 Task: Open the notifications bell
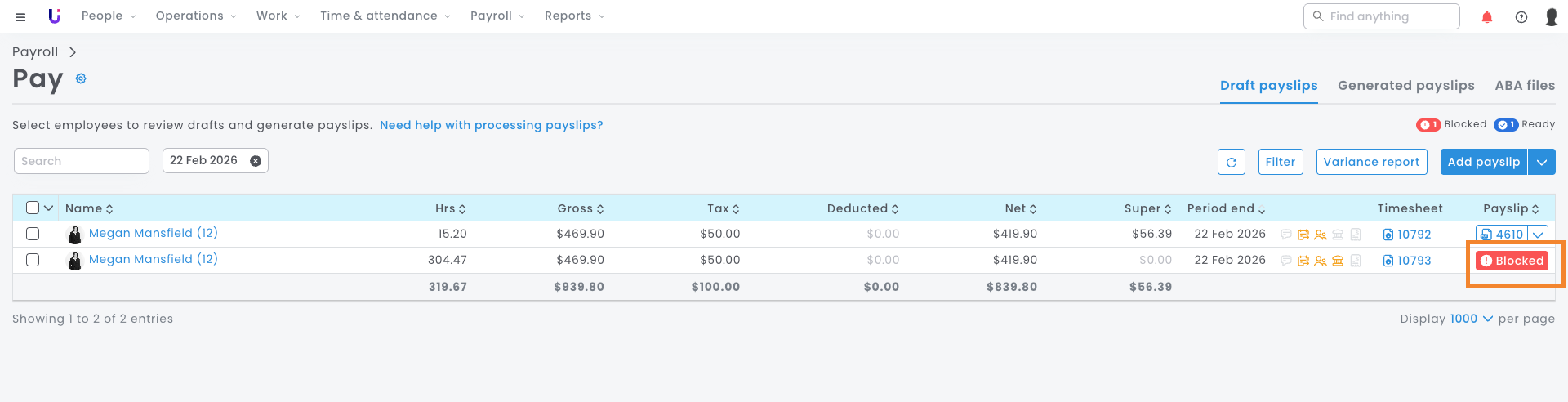tap(1487, 17)
